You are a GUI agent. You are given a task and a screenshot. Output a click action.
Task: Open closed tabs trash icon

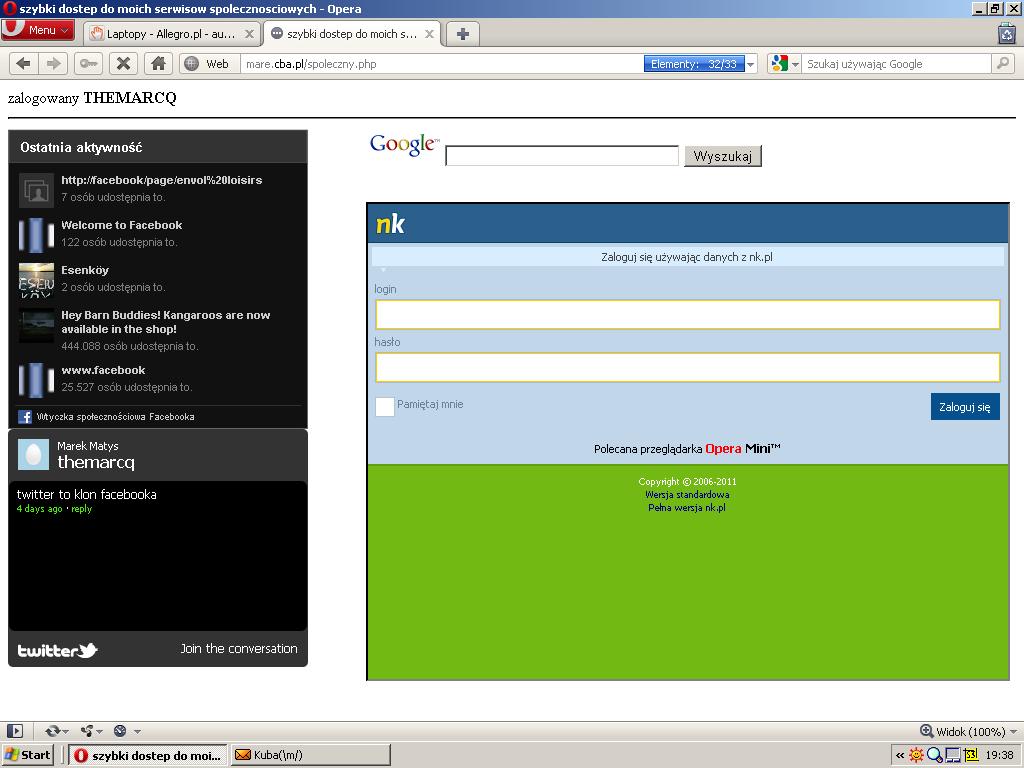tap(1006, 33)
